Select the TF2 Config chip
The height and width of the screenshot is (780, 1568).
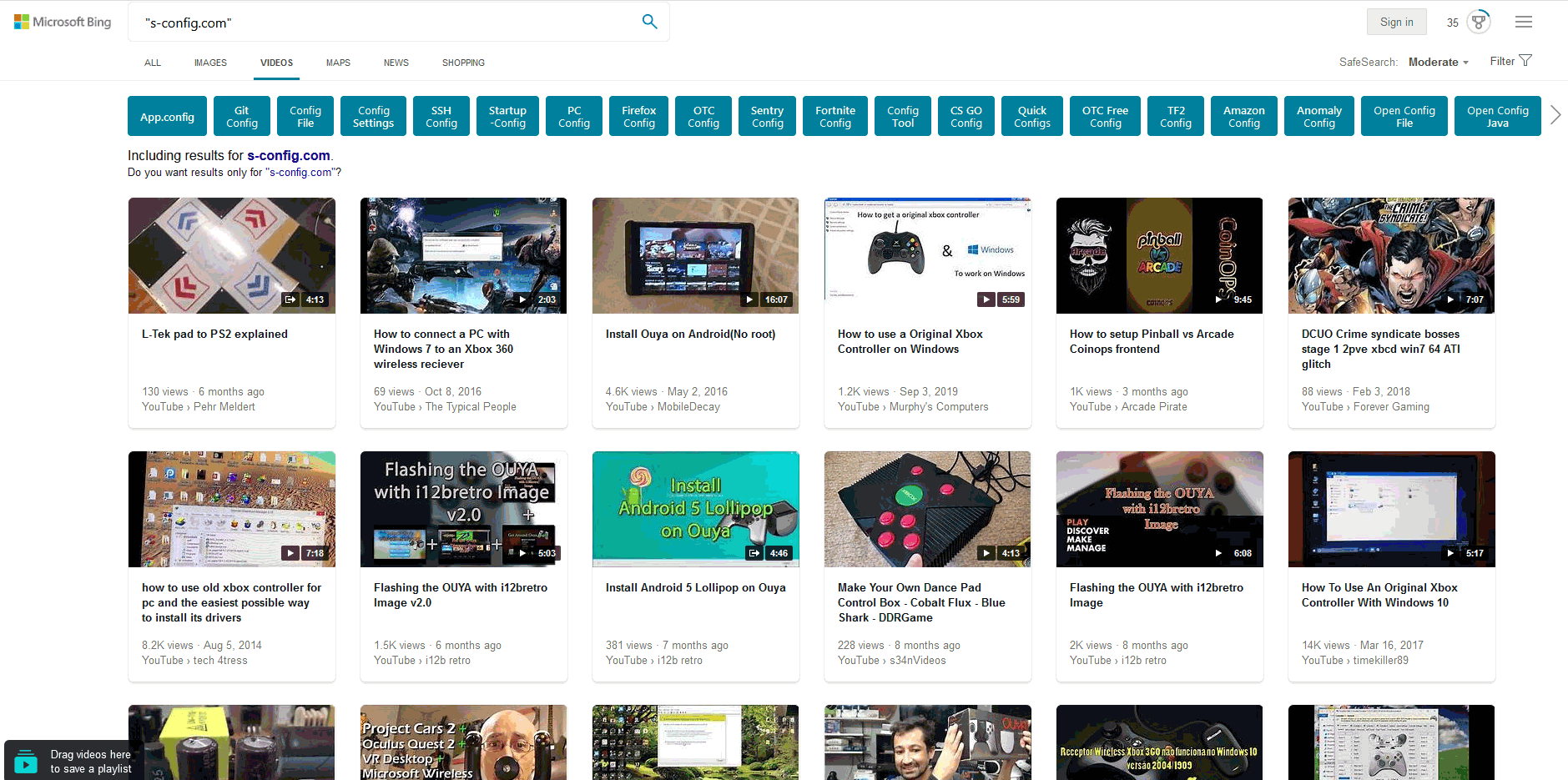[x=1175, y=116]
